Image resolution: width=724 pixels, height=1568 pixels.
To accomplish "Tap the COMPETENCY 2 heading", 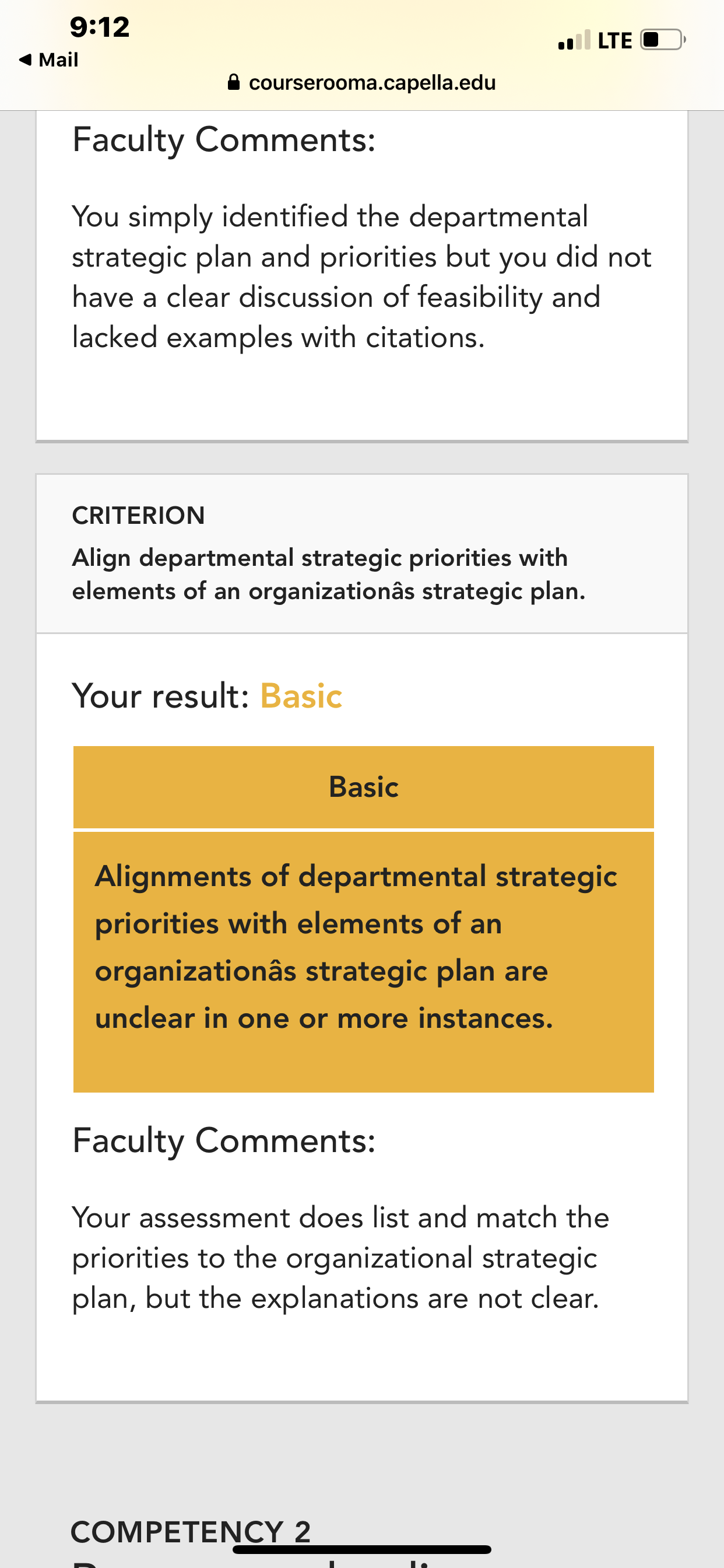I will tap(191, 1531).
